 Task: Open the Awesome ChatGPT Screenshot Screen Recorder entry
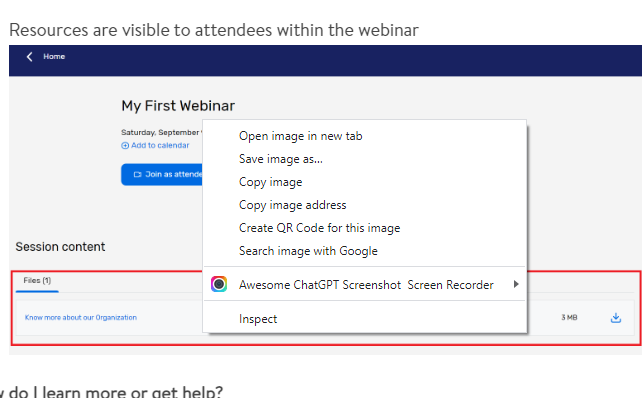pos(364,284)
